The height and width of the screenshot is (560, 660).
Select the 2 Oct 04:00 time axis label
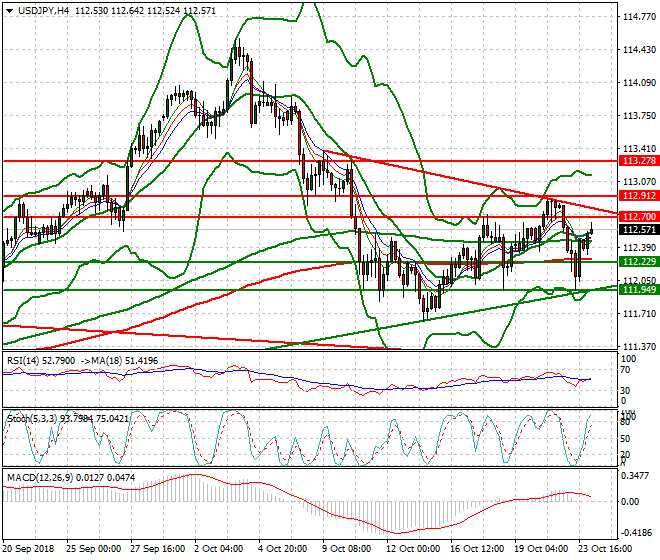click(x=219, y=549)
